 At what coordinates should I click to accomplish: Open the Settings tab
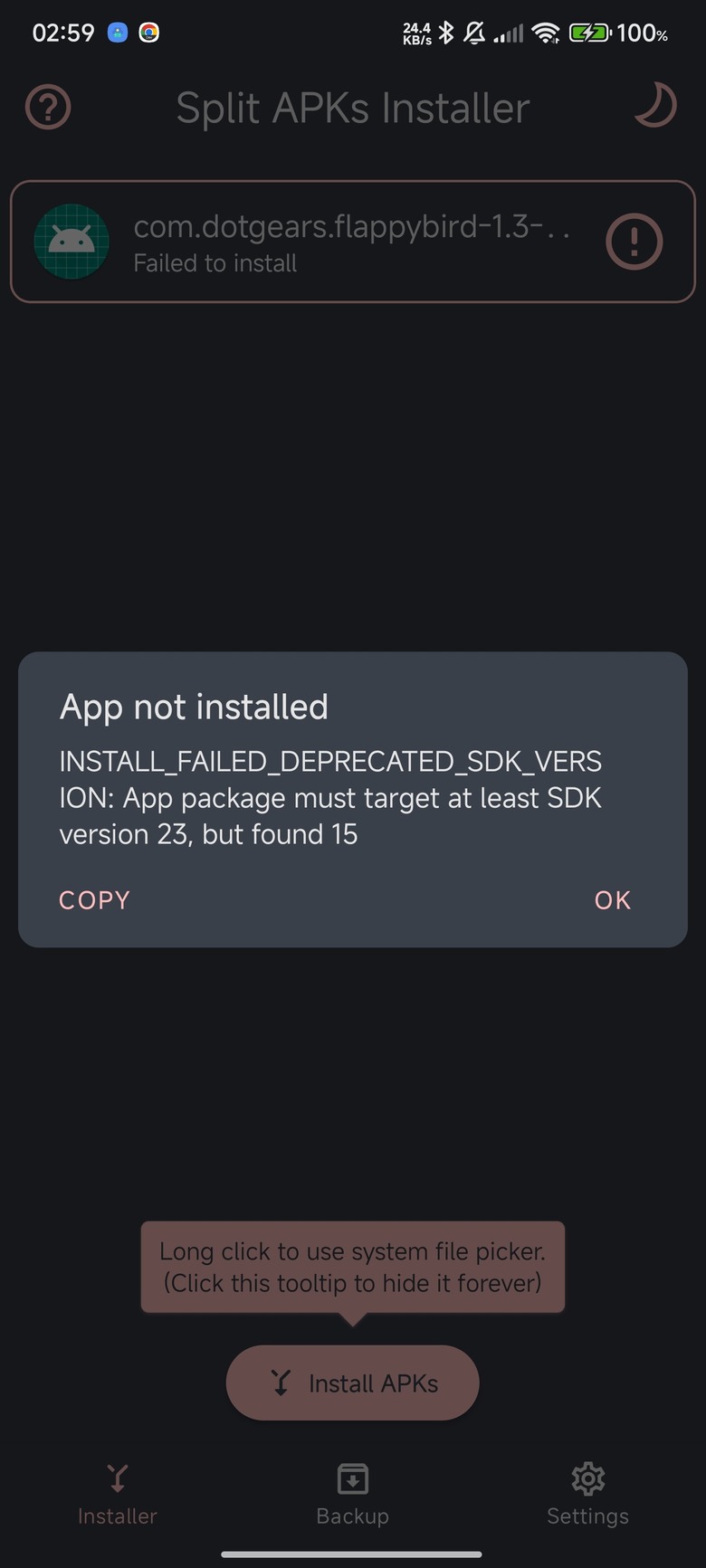tap(587, 1496)
